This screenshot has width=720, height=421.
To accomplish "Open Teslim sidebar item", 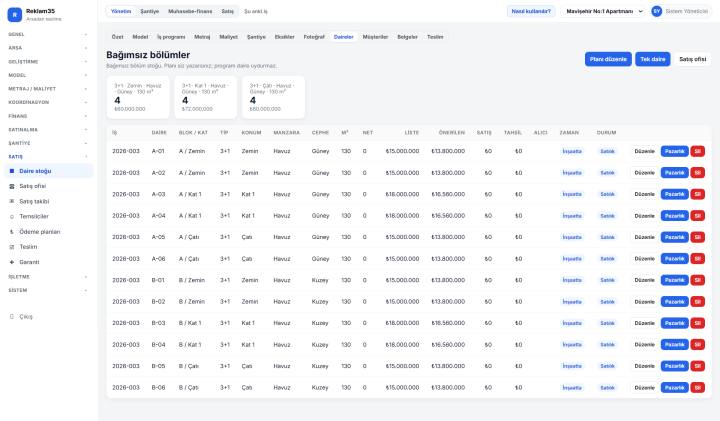I will coord(48,247).
